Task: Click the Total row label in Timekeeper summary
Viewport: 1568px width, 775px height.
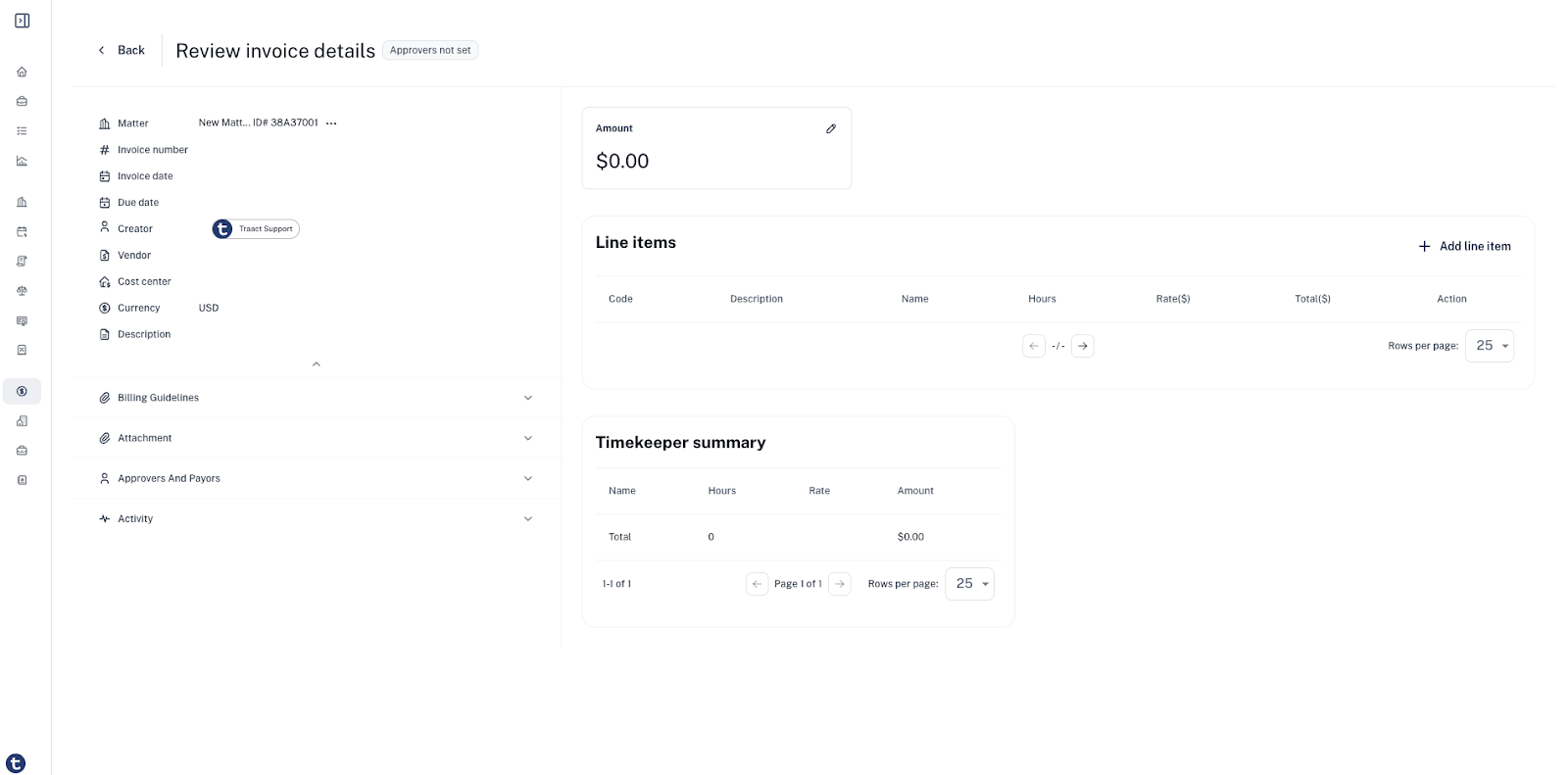Action: point(619,537)
